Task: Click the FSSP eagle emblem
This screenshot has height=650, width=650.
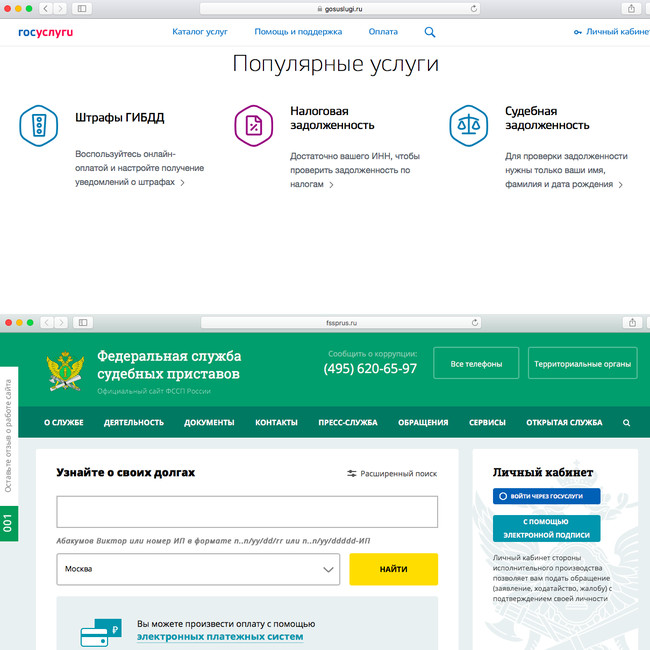Action: pyautogui.click(x=65, y=371)
